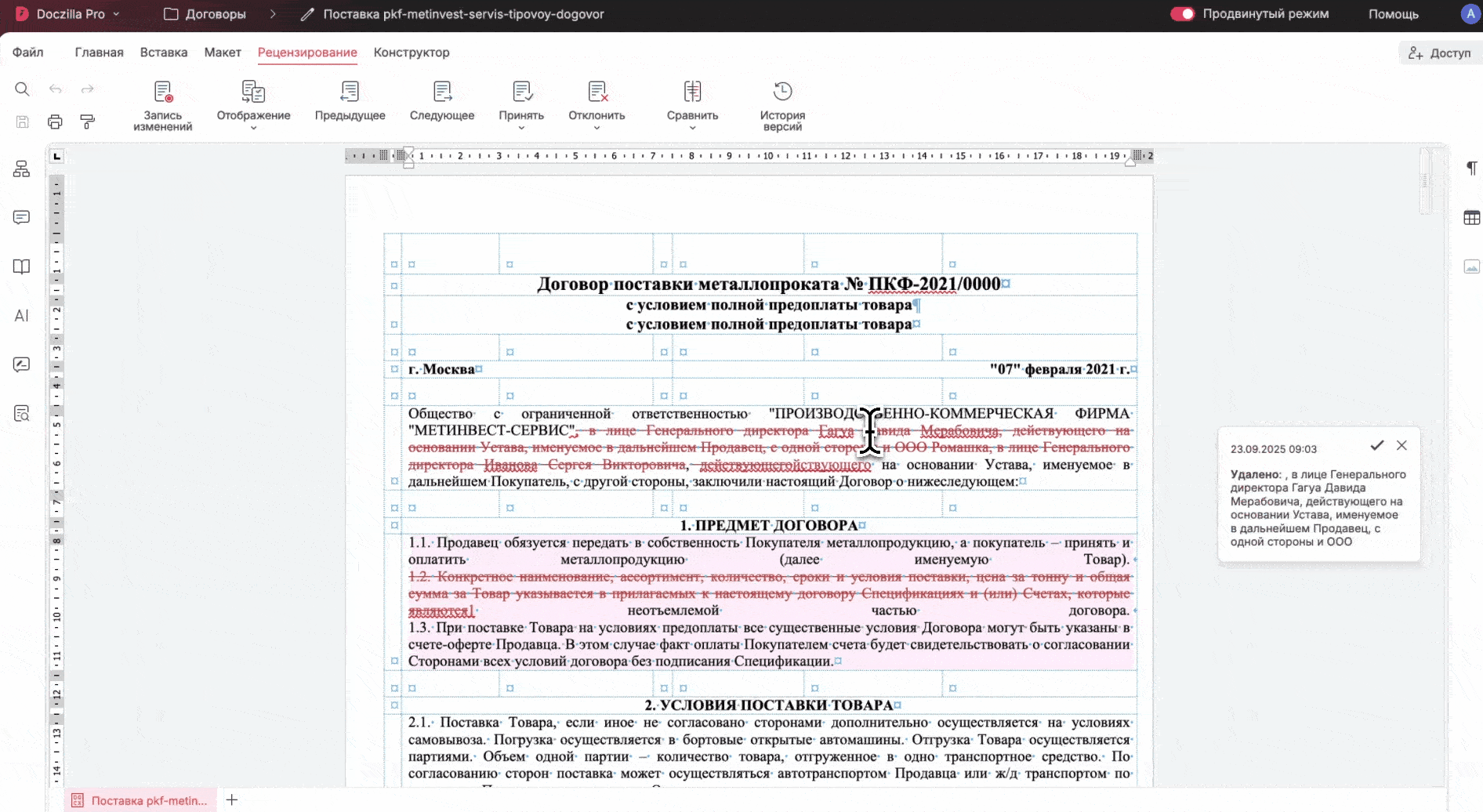This screenshot has height=812, width=1483.
Task: Open Сравнить compare documents
Action: [x=692, y=104]
